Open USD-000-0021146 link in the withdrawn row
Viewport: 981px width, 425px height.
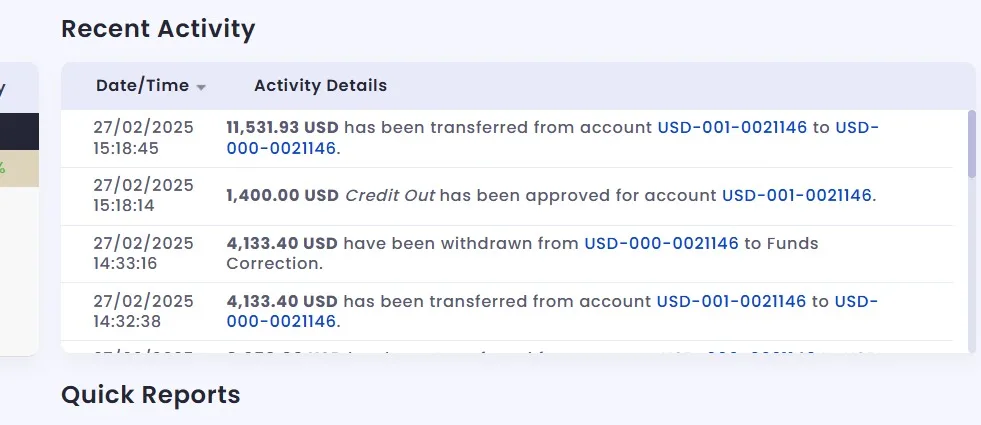tap(661, 243)
